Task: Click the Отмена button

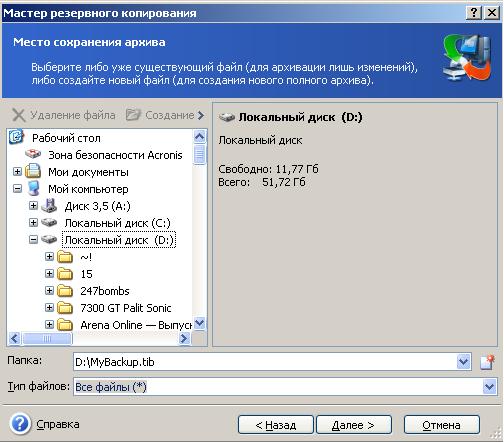Action: [442, 425]
